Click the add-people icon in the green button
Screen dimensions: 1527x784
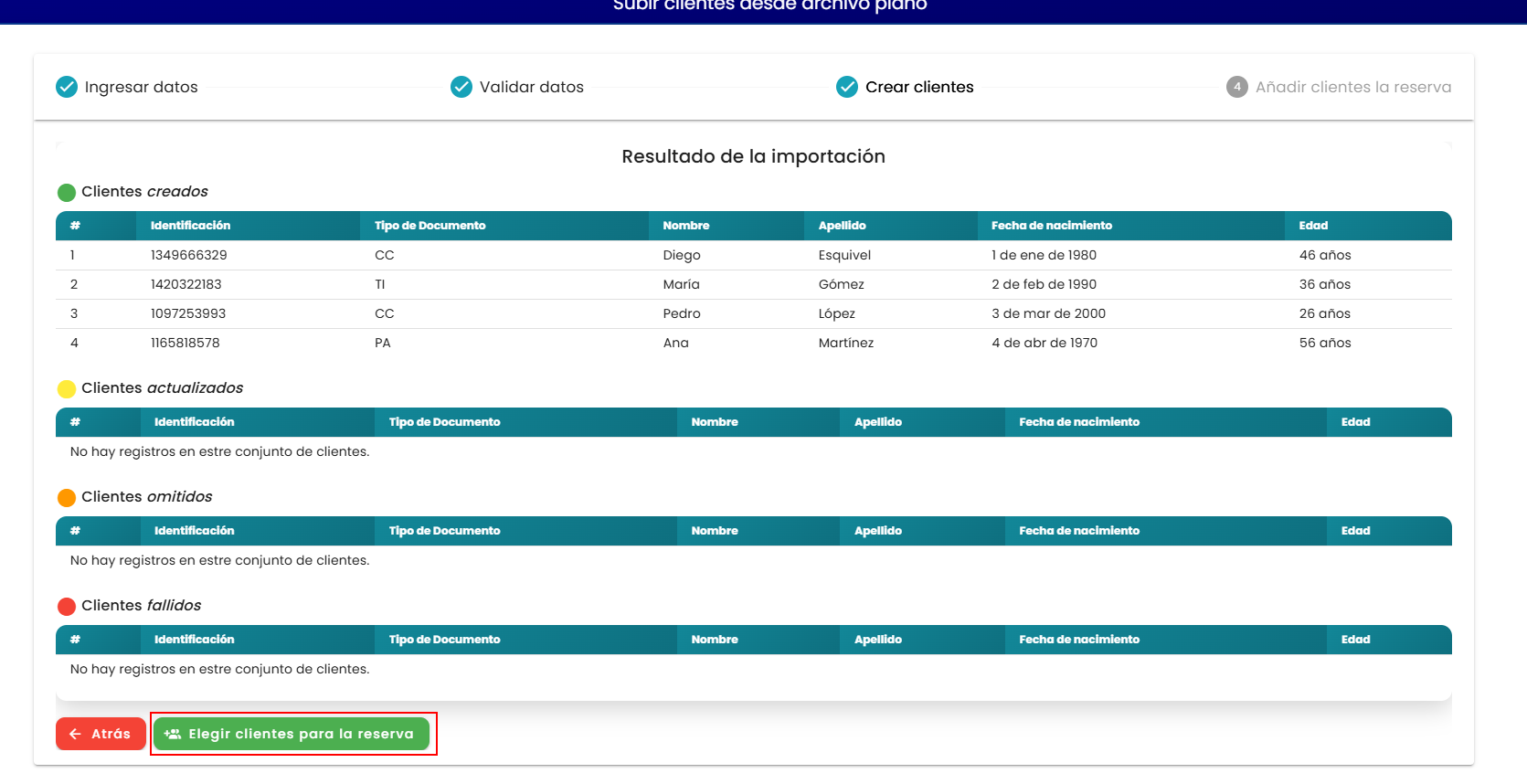[172, 734]
